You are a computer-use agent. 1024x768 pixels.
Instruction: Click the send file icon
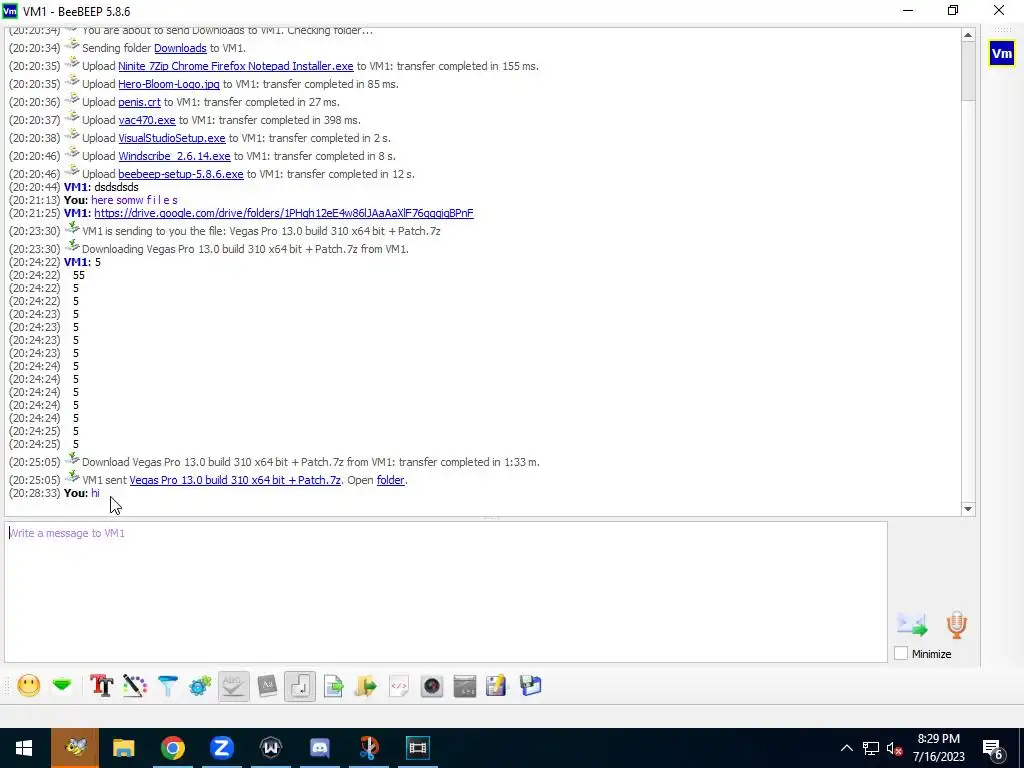(333, 686)
